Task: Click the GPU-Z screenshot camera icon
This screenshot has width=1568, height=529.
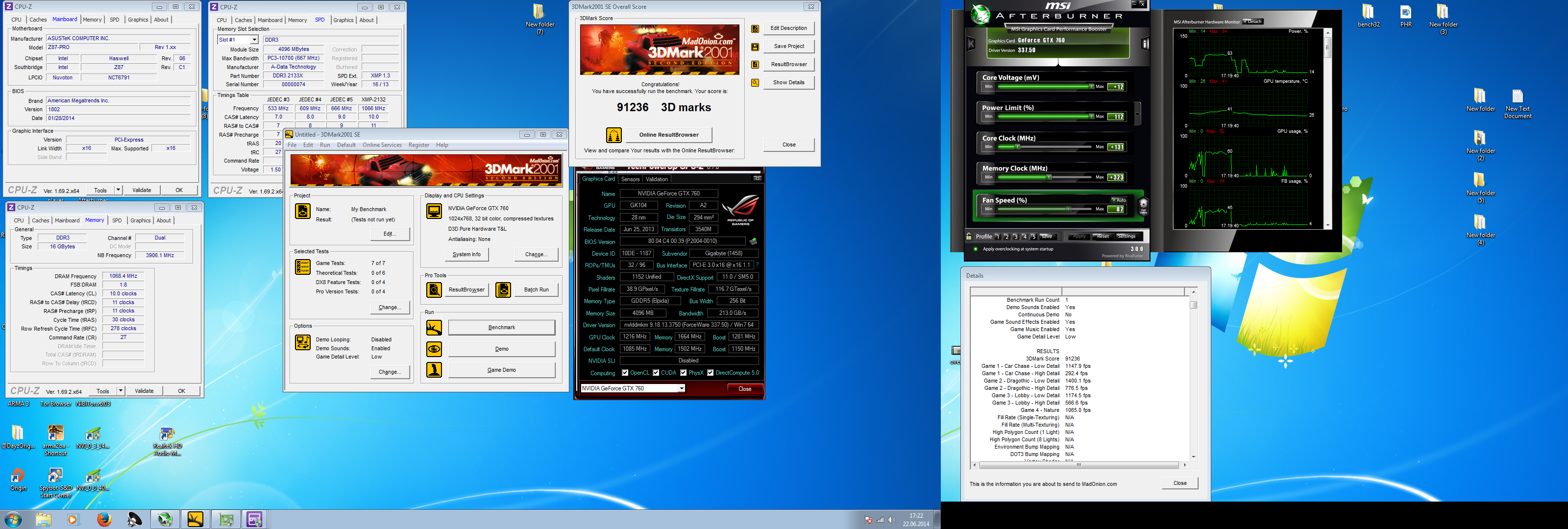Action: pos(757,178)
